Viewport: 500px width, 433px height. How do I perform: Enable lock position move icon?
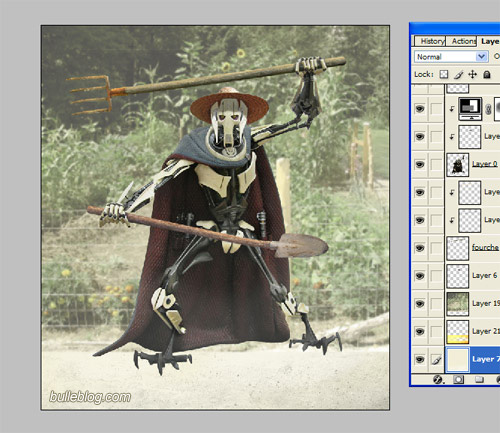472,74
